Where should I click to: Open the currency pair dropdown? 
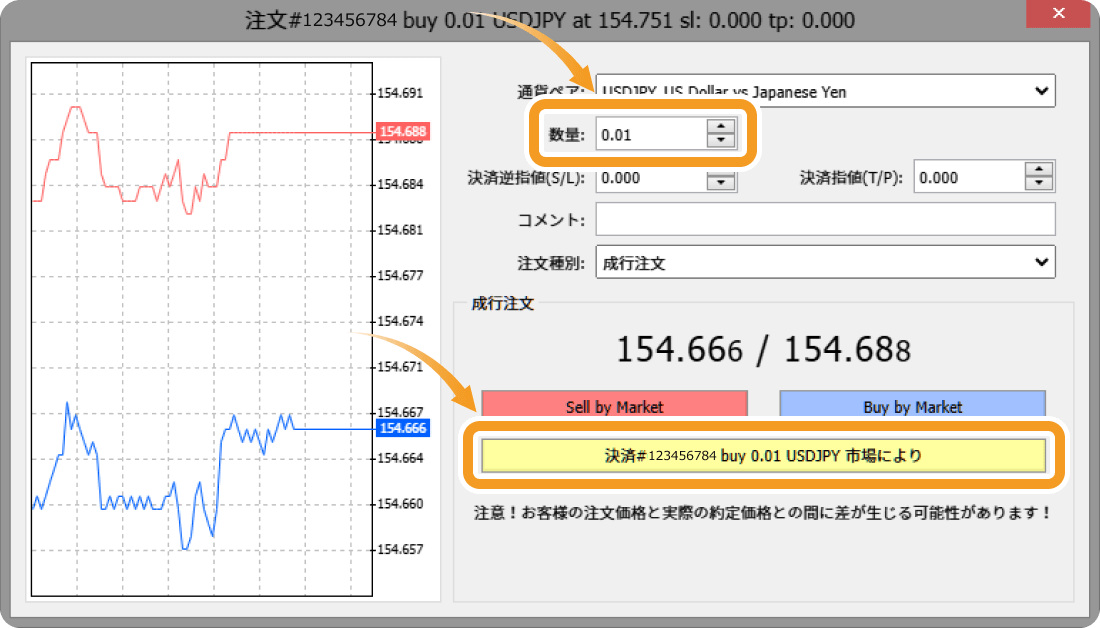pos(825,92)
